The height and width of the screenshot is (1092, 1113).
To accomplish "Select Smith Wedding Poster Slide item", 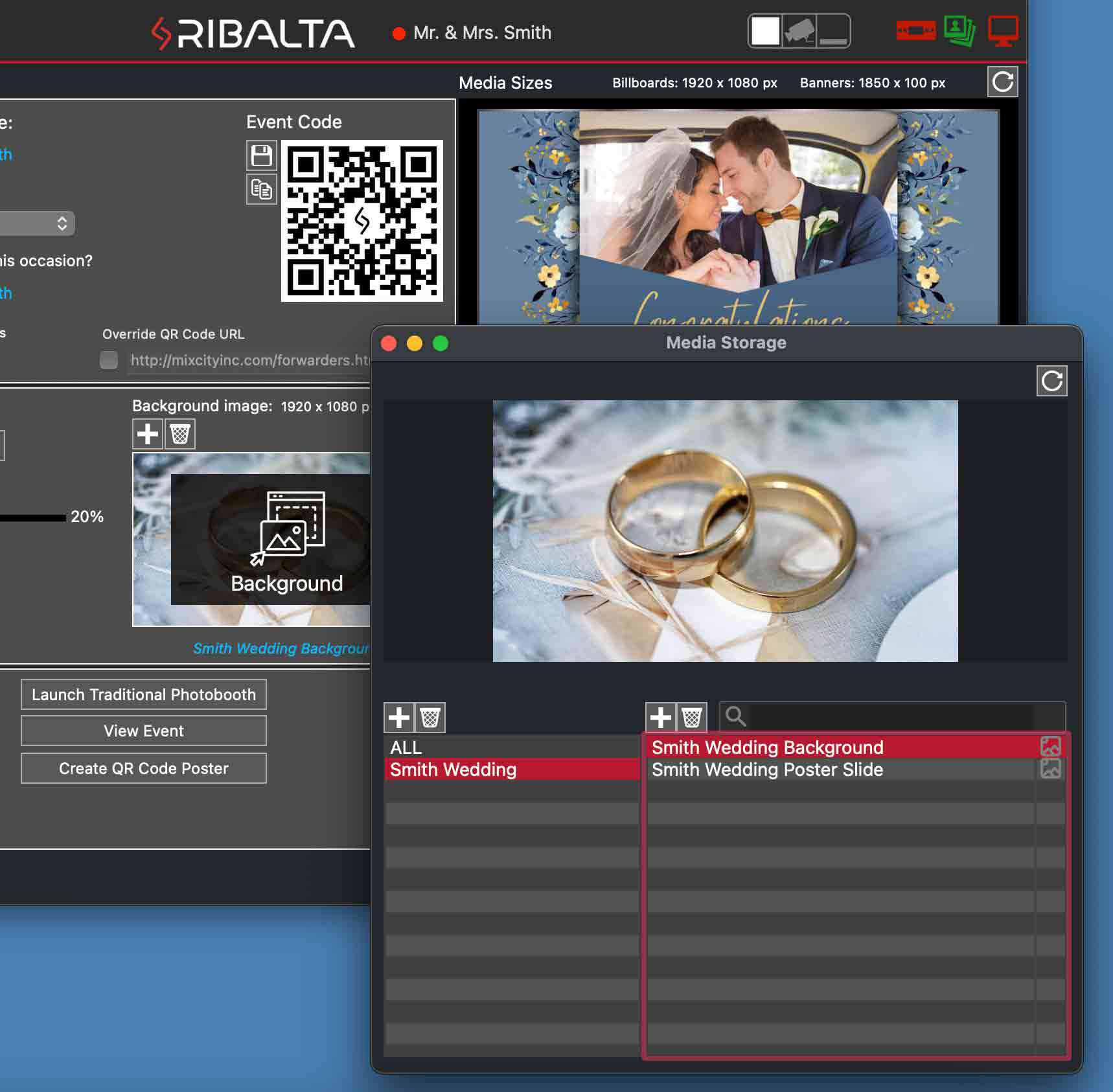I will 767,769.
